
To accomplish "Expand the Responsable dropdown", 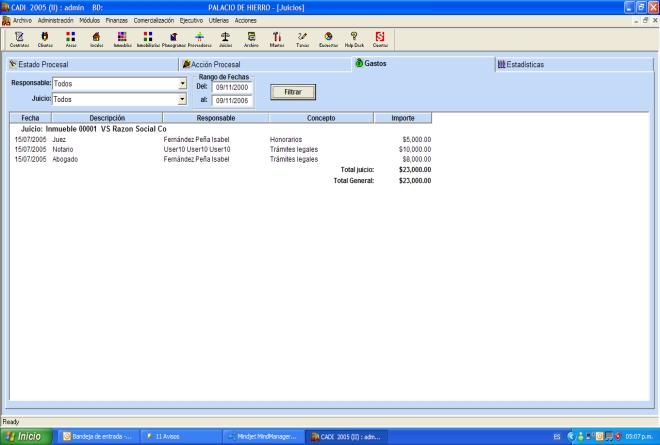I will pyautogui.click(x=182, y=84).
